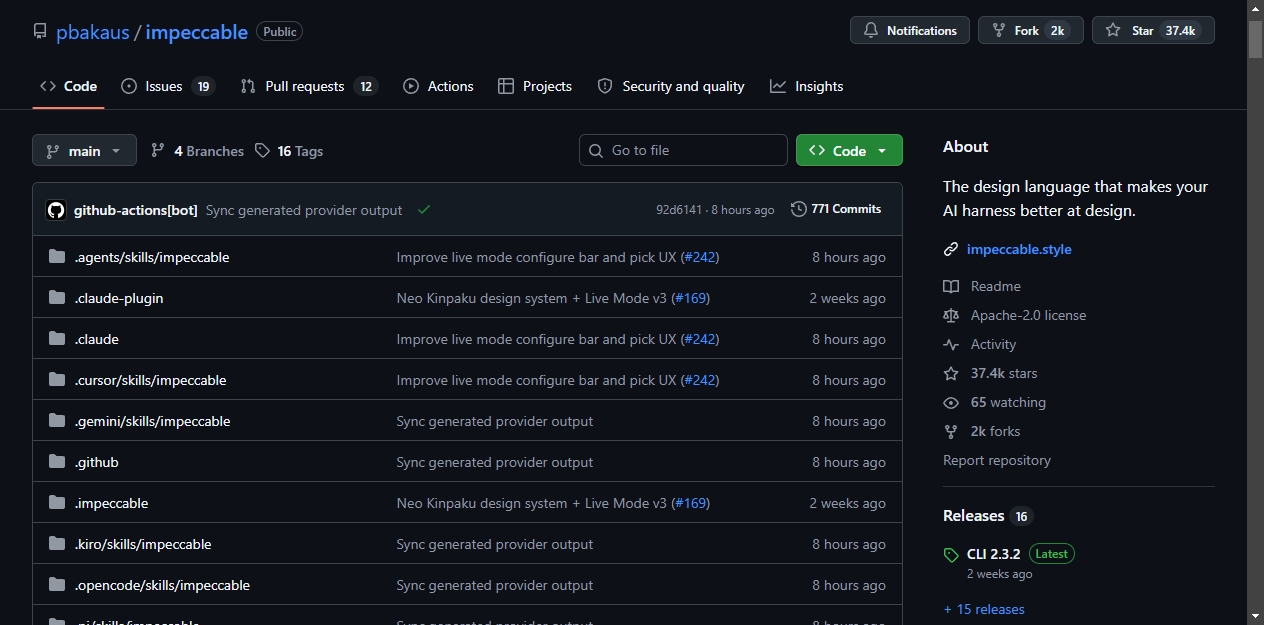This screenshot has height=625, width=1264.
Task: Open the impeccable repository name link
Action: [196, 32]
